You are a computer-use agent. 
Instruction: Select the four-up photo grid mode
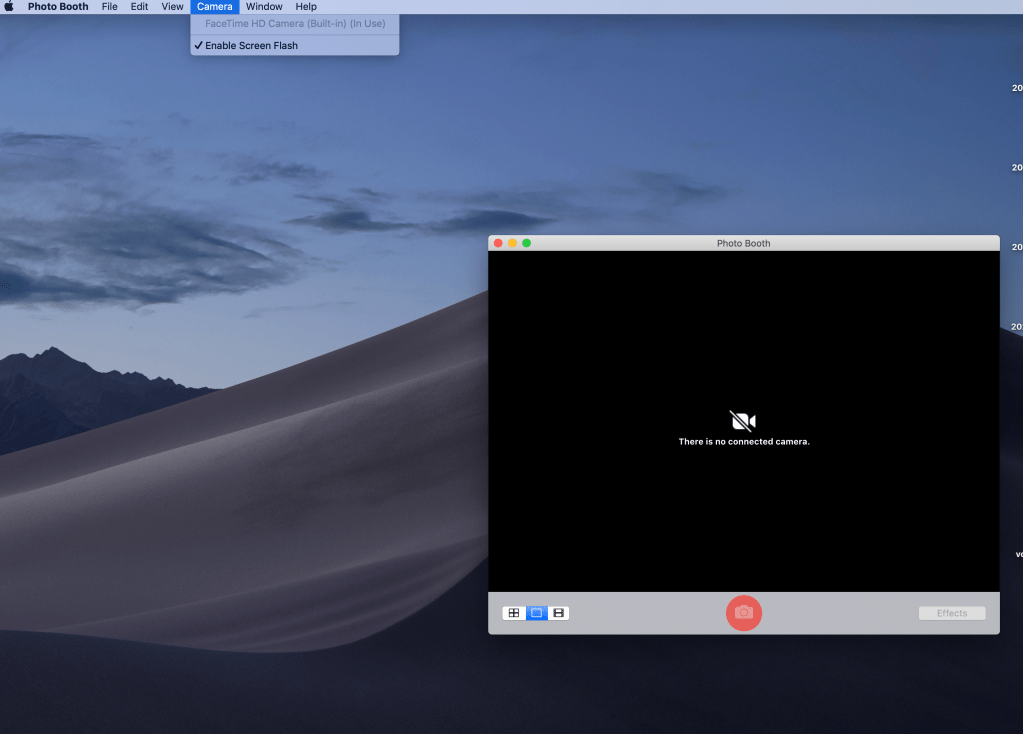point(514,613)
